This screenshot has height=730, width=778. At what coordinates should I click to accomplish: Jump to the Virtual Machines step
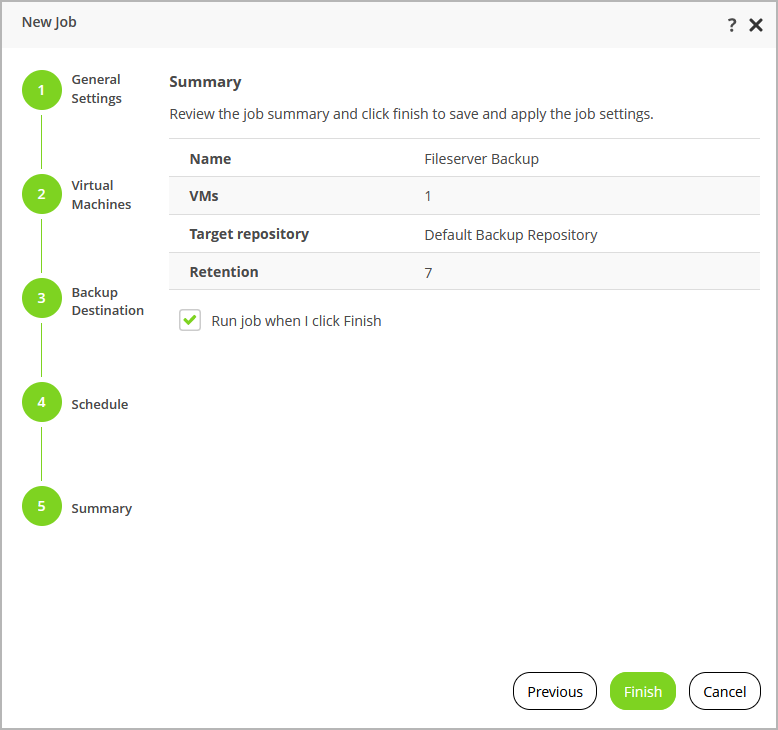click(101, 195)
